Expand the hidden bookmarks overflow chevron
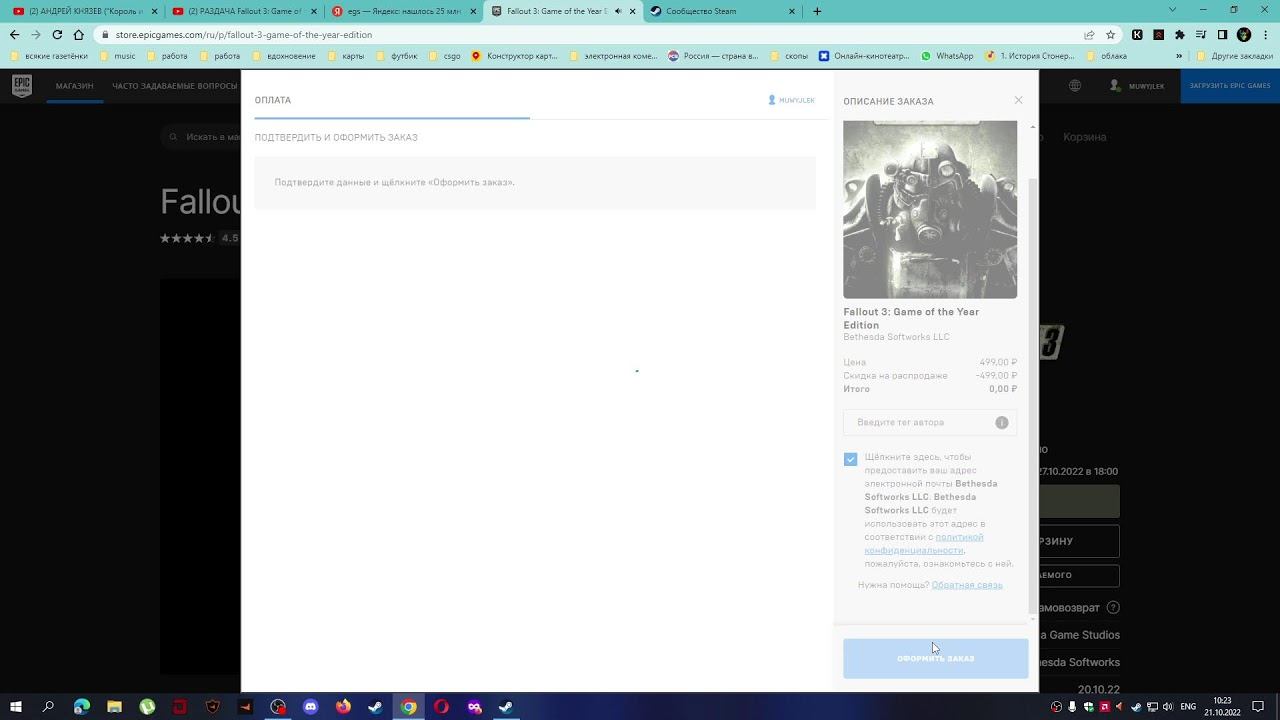Image resolution: width=1280 pixels, height=720 pixels. 1179,56
